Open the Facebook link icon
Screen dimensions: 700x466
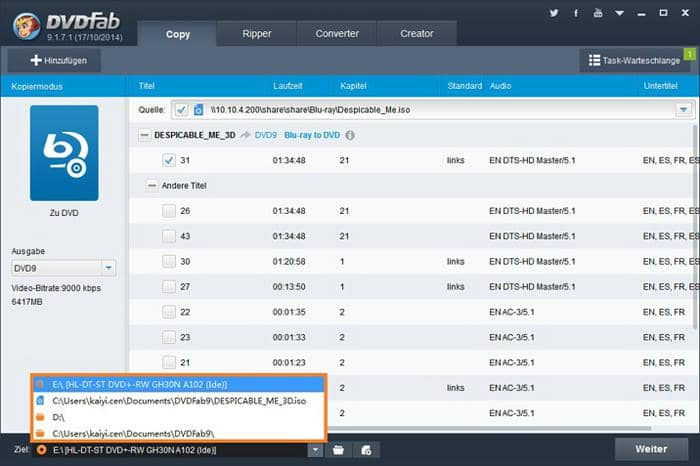point(576,13)
